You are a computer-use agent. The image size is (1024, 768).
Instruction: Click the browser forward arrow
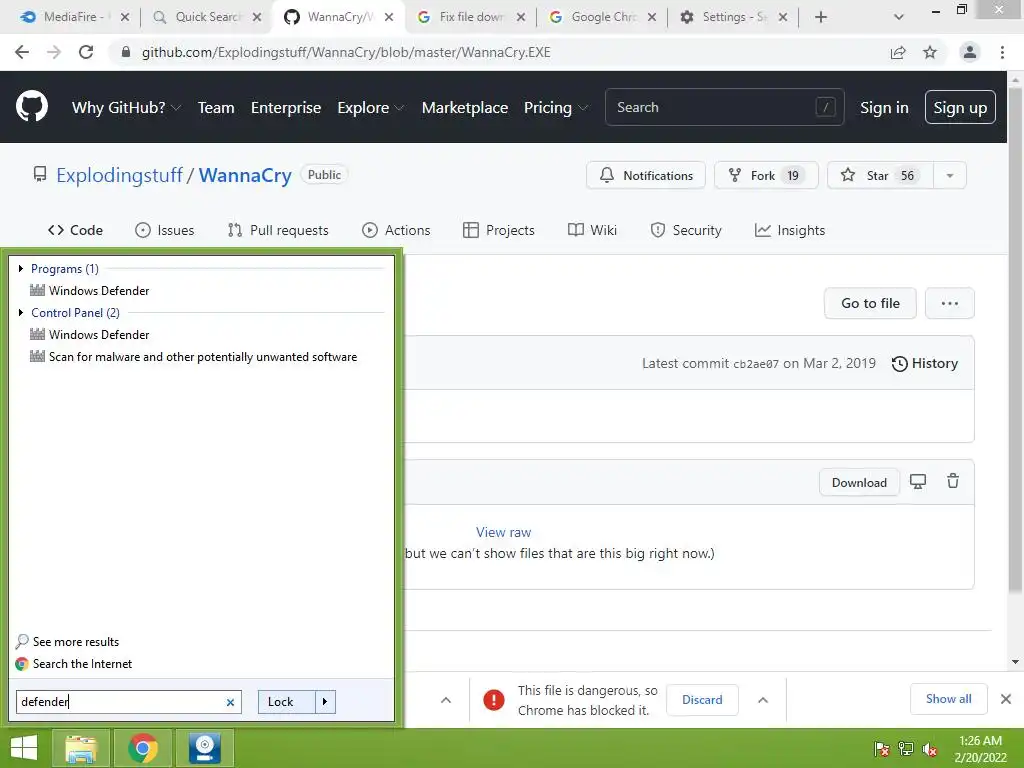coord(54,52)
